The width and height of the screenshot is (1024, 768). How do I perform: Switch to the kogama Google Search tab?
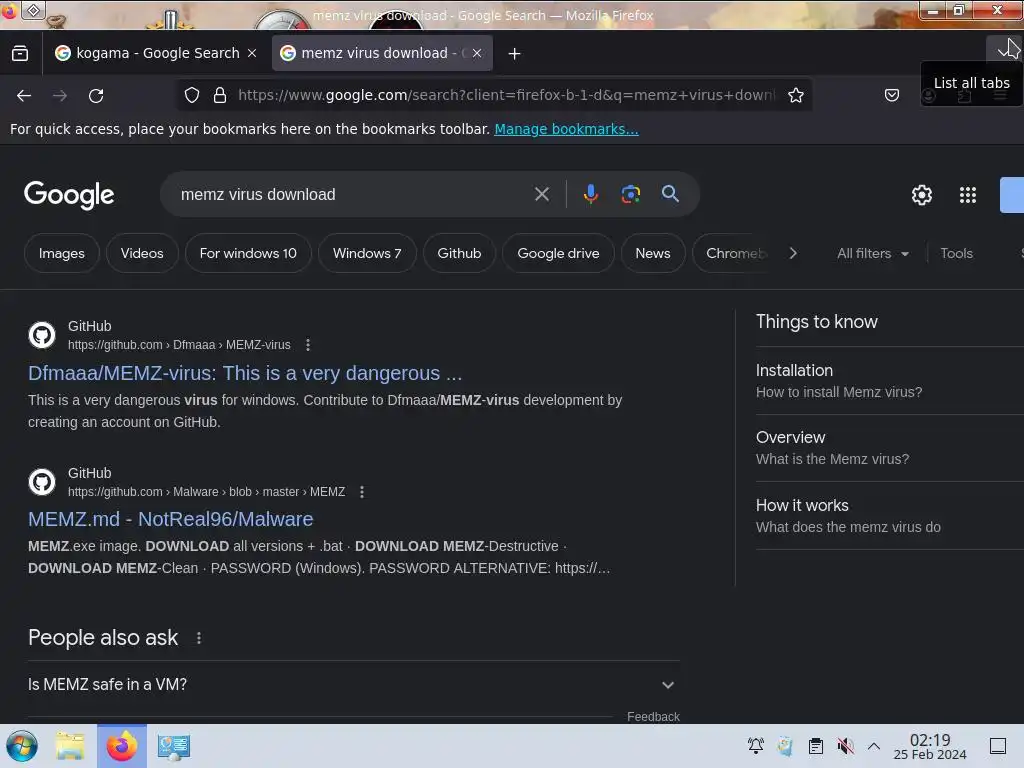click(x=156, y=54)
